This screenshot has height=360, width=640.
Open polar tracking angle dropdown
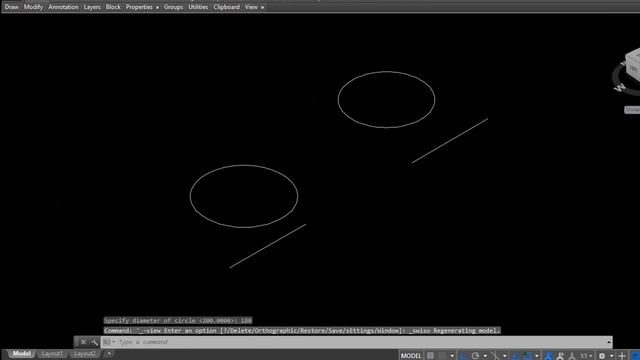pyautogui.click(x=485, y=356)
